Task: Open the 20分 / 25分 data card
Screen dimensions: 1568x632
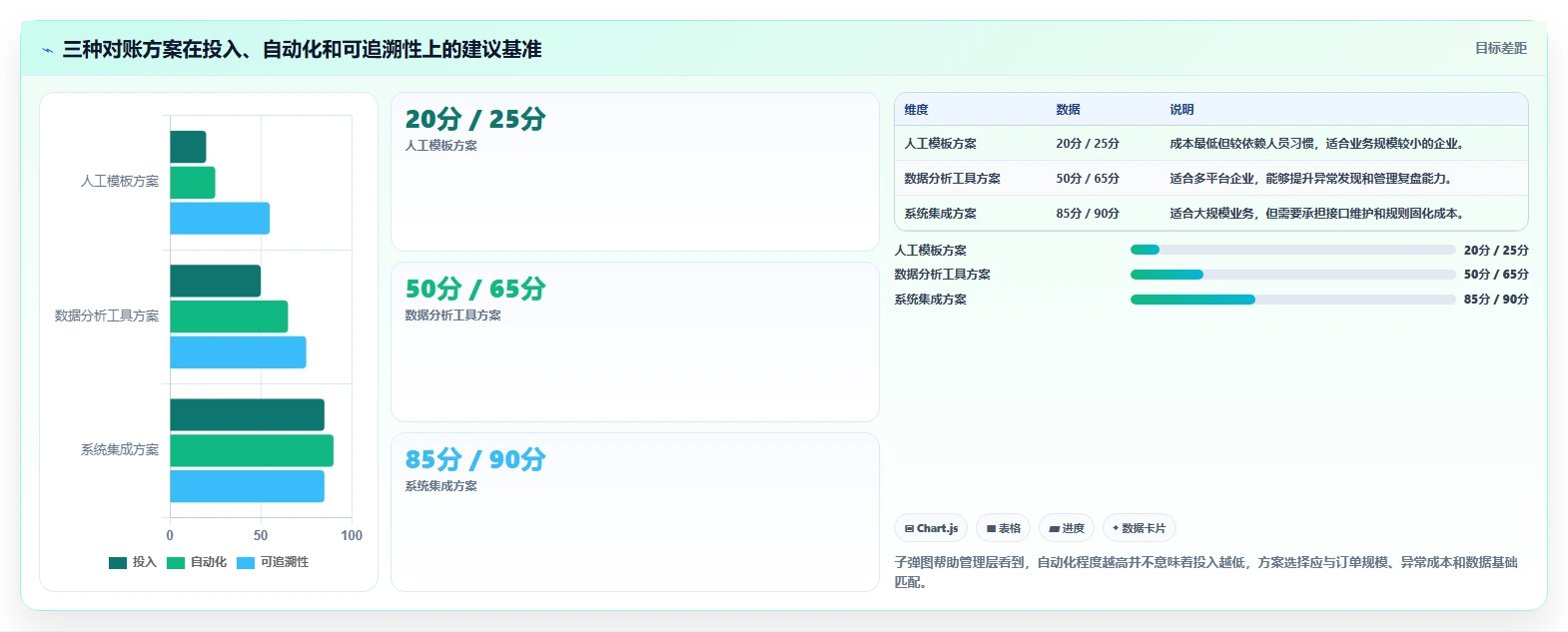Action: coord(635,172)
